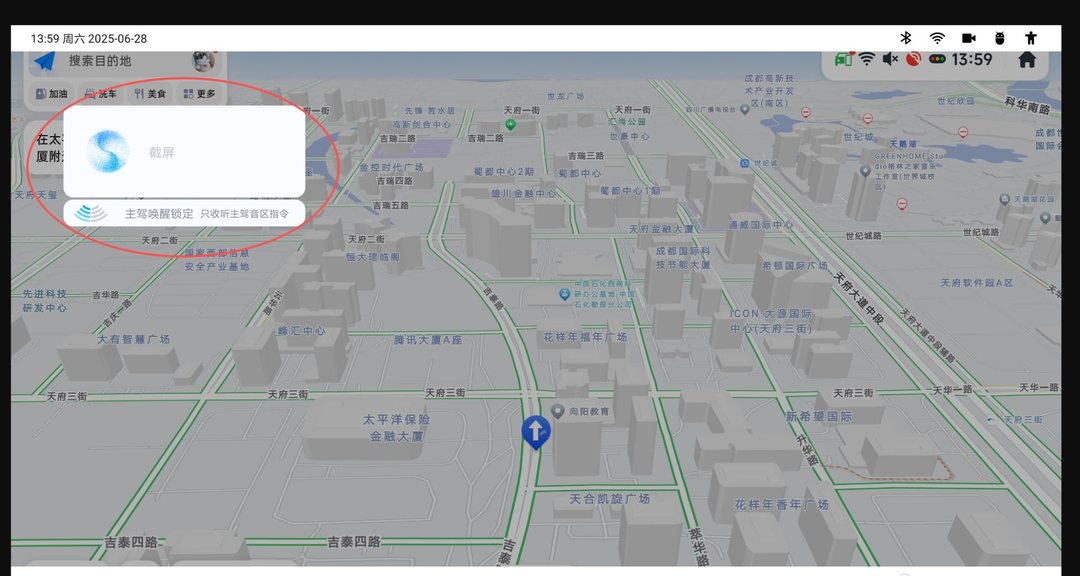Select the 成都国际科技节能大厦 label
Image resolution: width=1080 pixels, height=576 pixels.
pos(683,258)
